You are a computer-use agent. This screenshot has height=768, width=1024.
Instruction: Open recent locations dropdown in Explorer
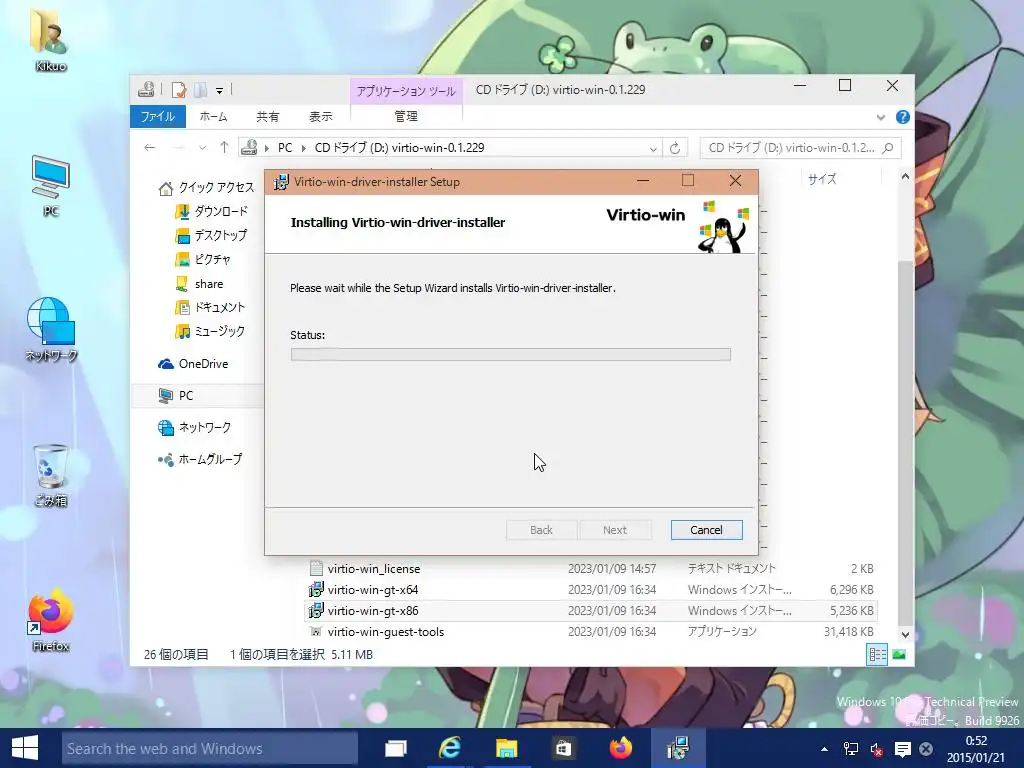pos(202,148)
